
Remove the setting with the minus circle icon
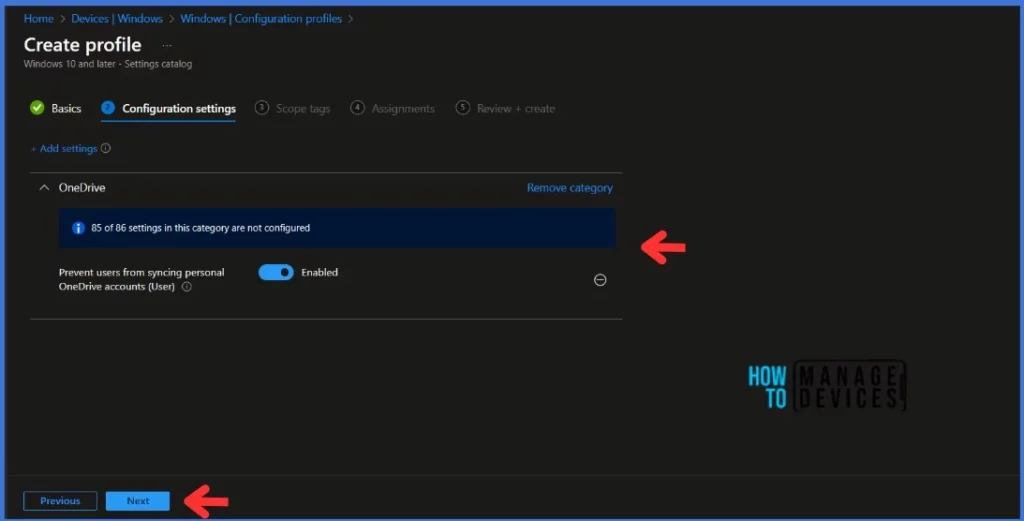(600, 280)
